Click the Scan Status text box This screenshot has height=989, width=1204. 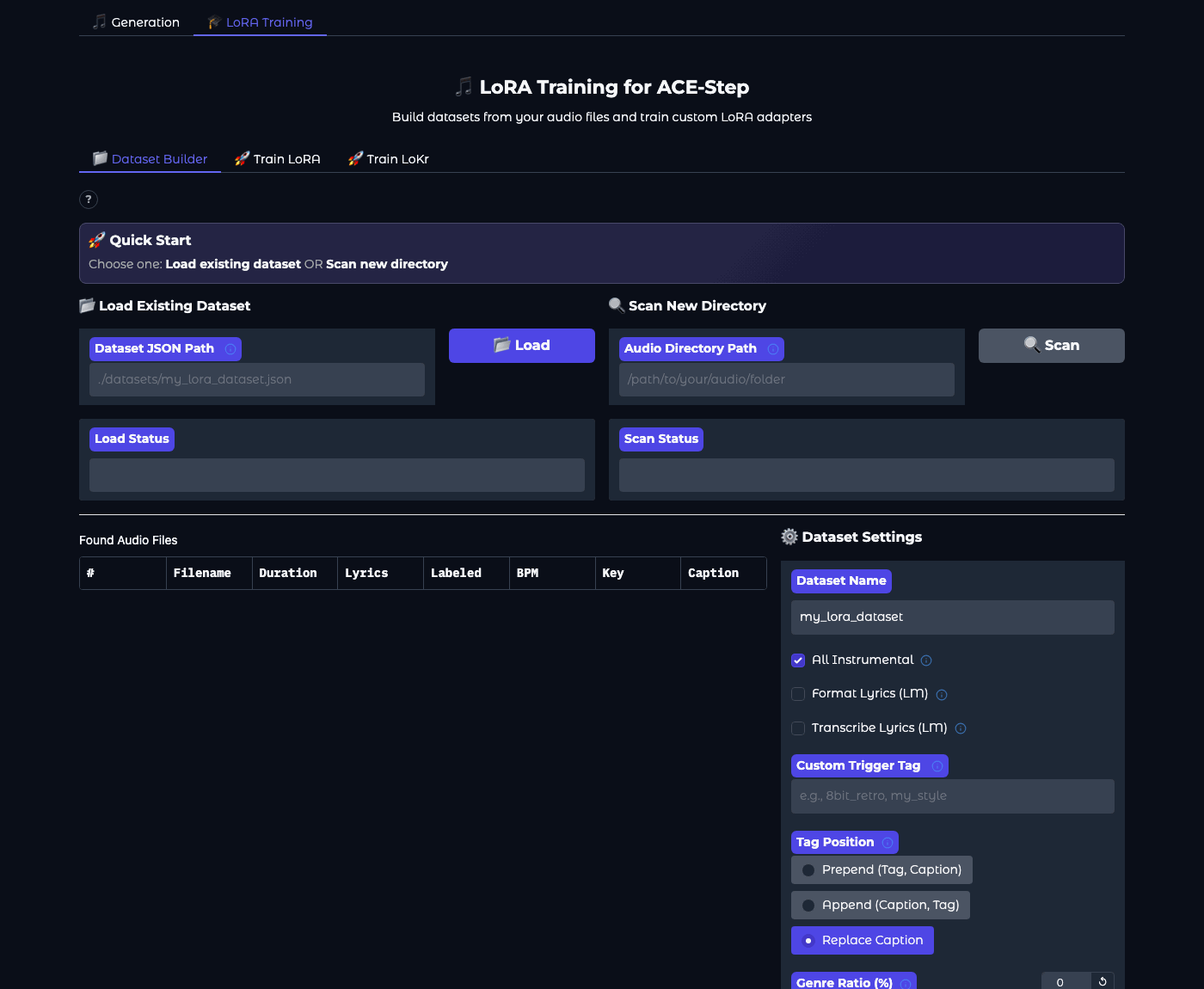(x=867, y=475)
